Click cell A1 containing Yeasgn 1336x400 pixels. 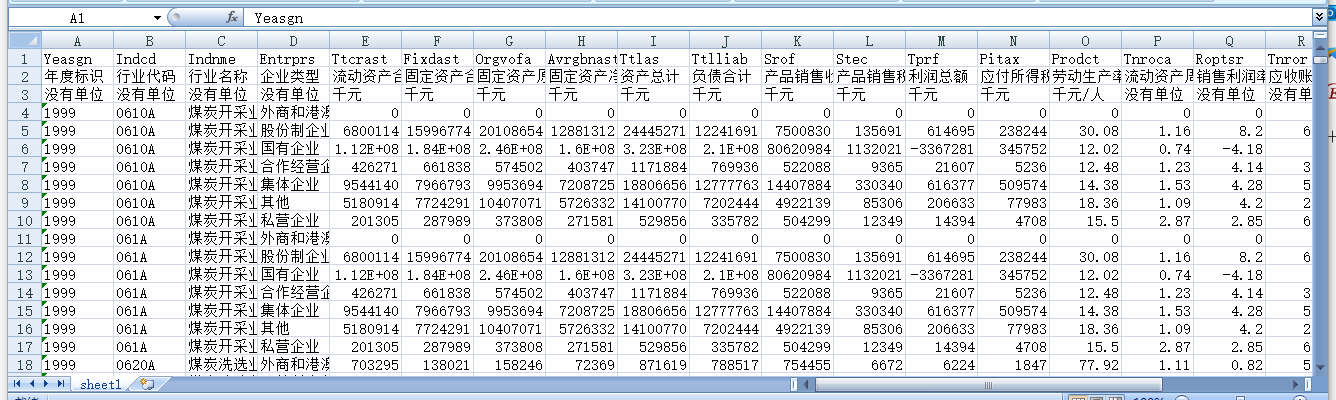pos(77,58)
